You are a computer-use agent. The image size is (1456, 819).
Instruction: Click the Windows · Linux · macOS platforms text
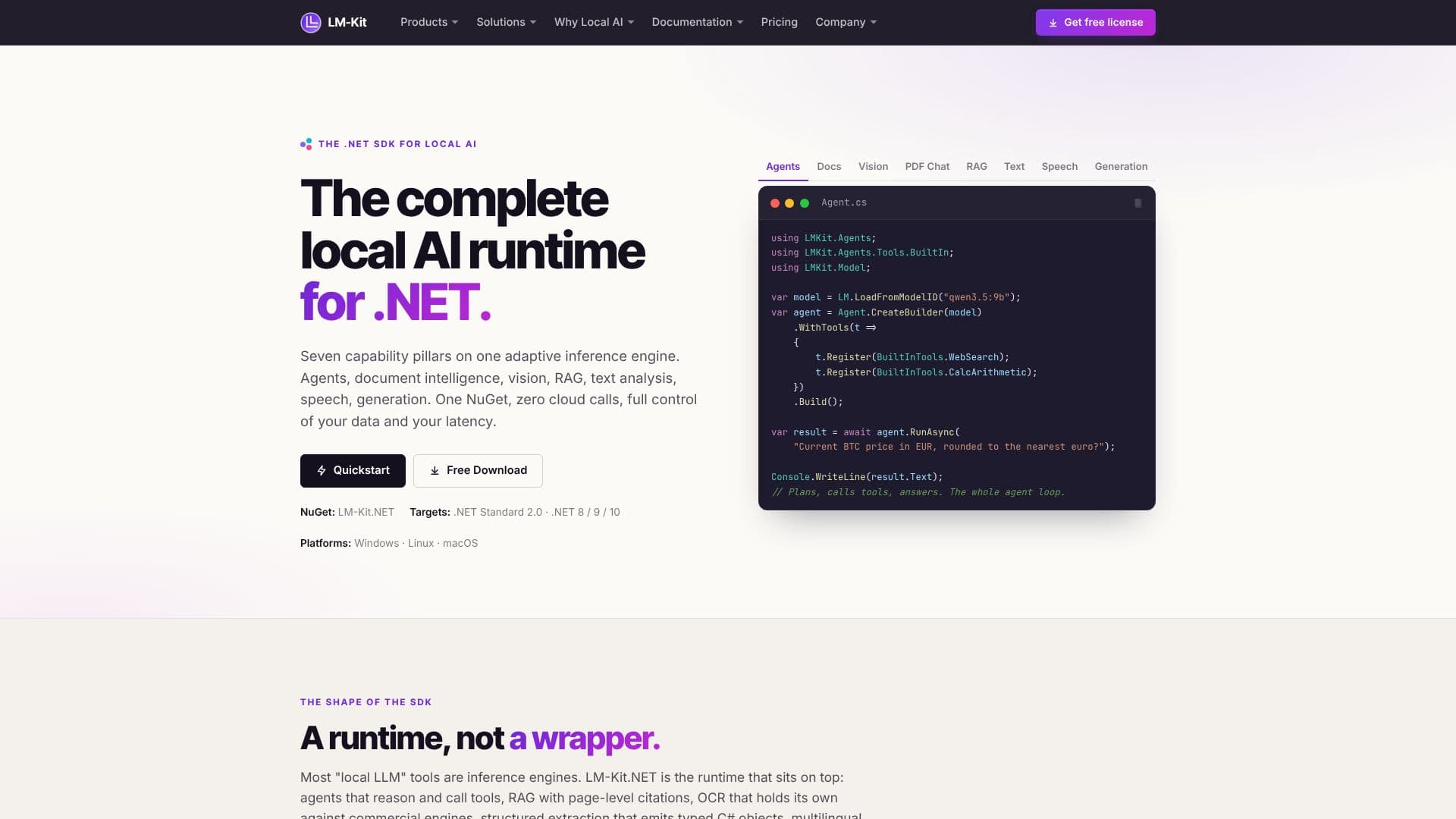416,544
